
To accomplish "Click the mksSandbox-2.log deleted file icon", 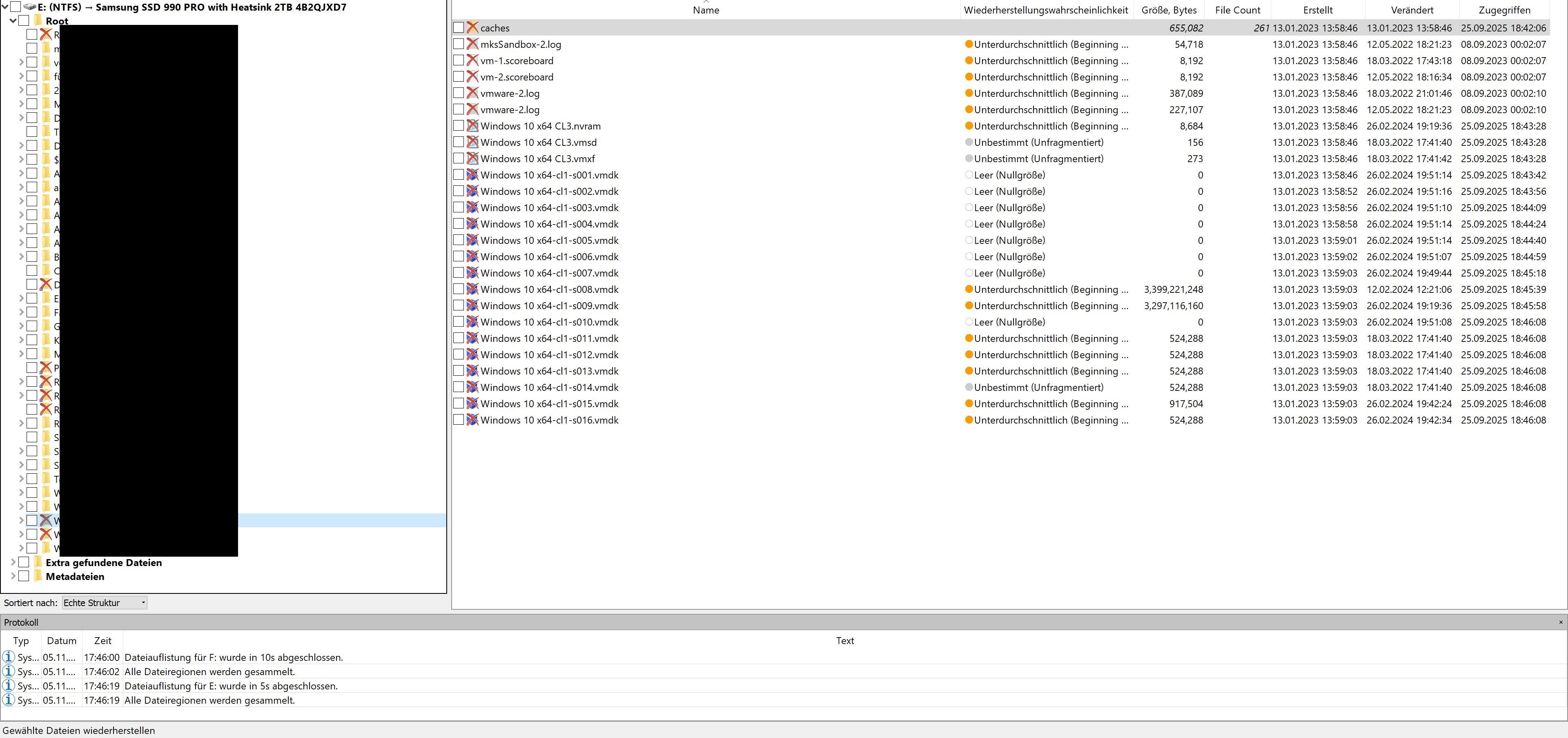I will (x=472, y=45).
